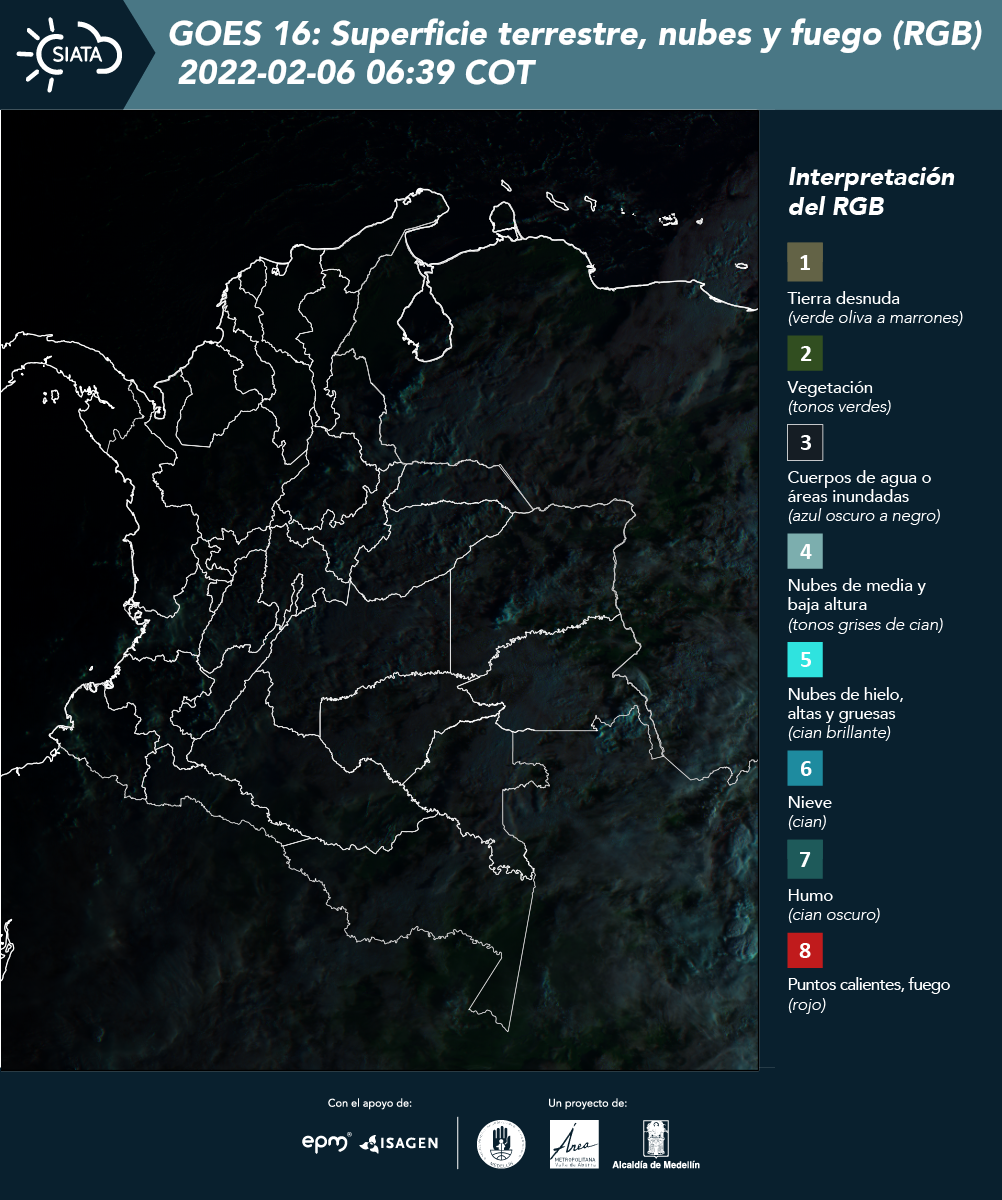
Task: Click the ISAGEN logo in the footer
Action: pyautogui.click(x=399, y=1143)
